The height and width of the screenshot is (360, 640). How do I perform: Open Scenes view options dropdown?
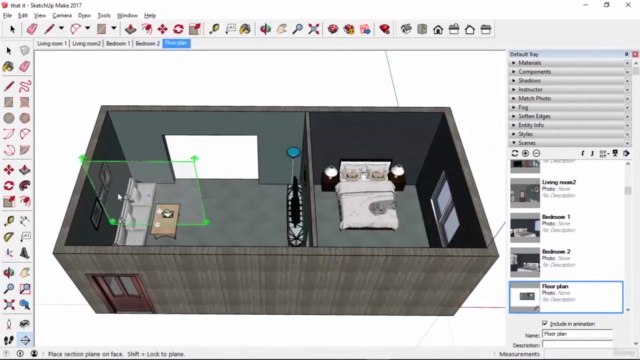[604, 153]
